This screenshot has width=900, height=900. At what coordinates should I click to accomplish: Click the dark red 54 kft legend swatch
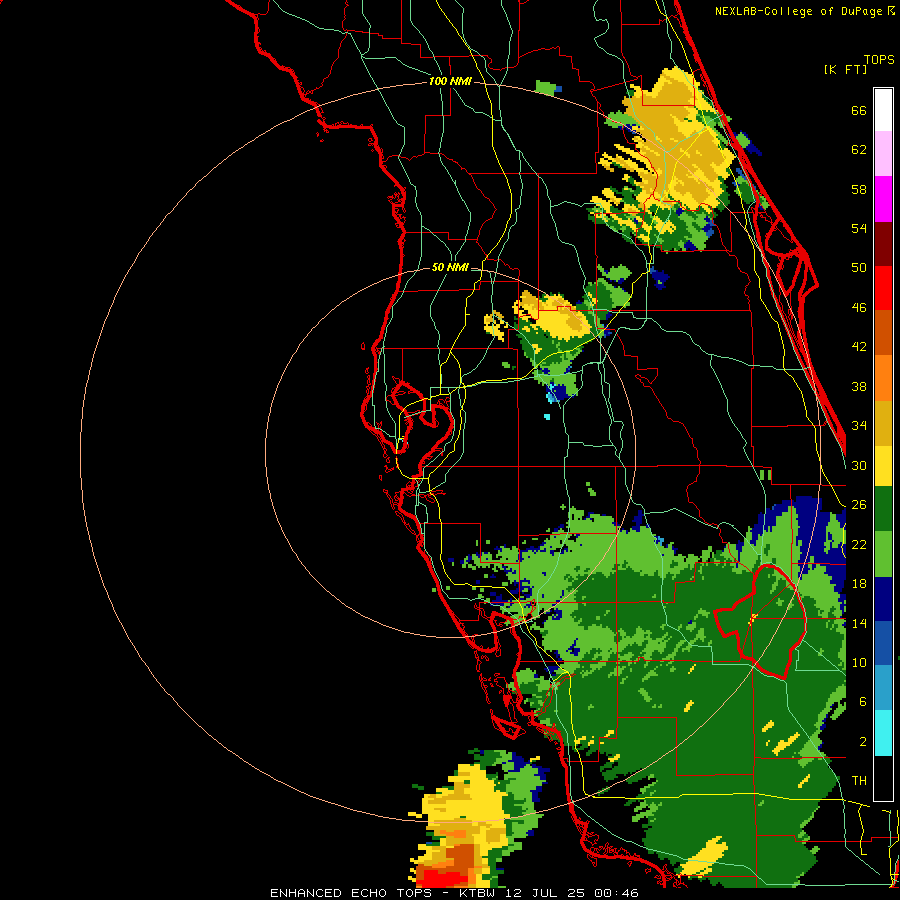(x=883, y=244)
